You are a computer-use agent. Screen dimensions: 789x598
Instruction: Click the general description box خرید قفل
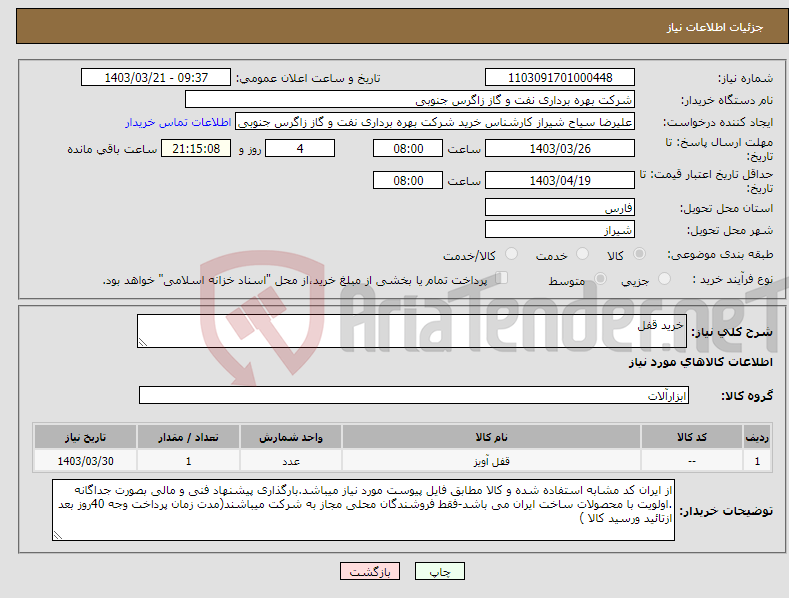(x=412, y=331)
